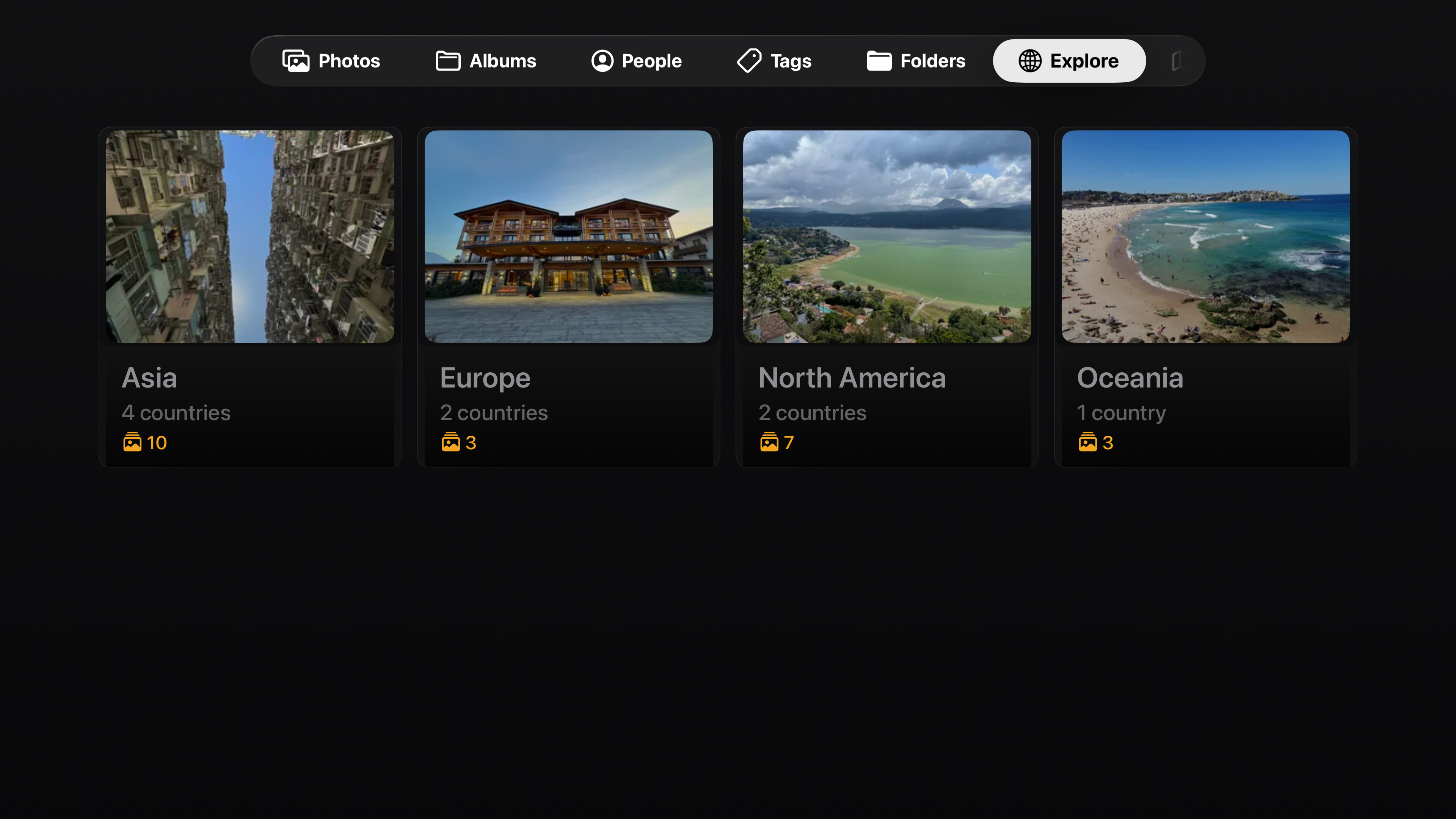Click the person icon on the People tab

point(601,61)
